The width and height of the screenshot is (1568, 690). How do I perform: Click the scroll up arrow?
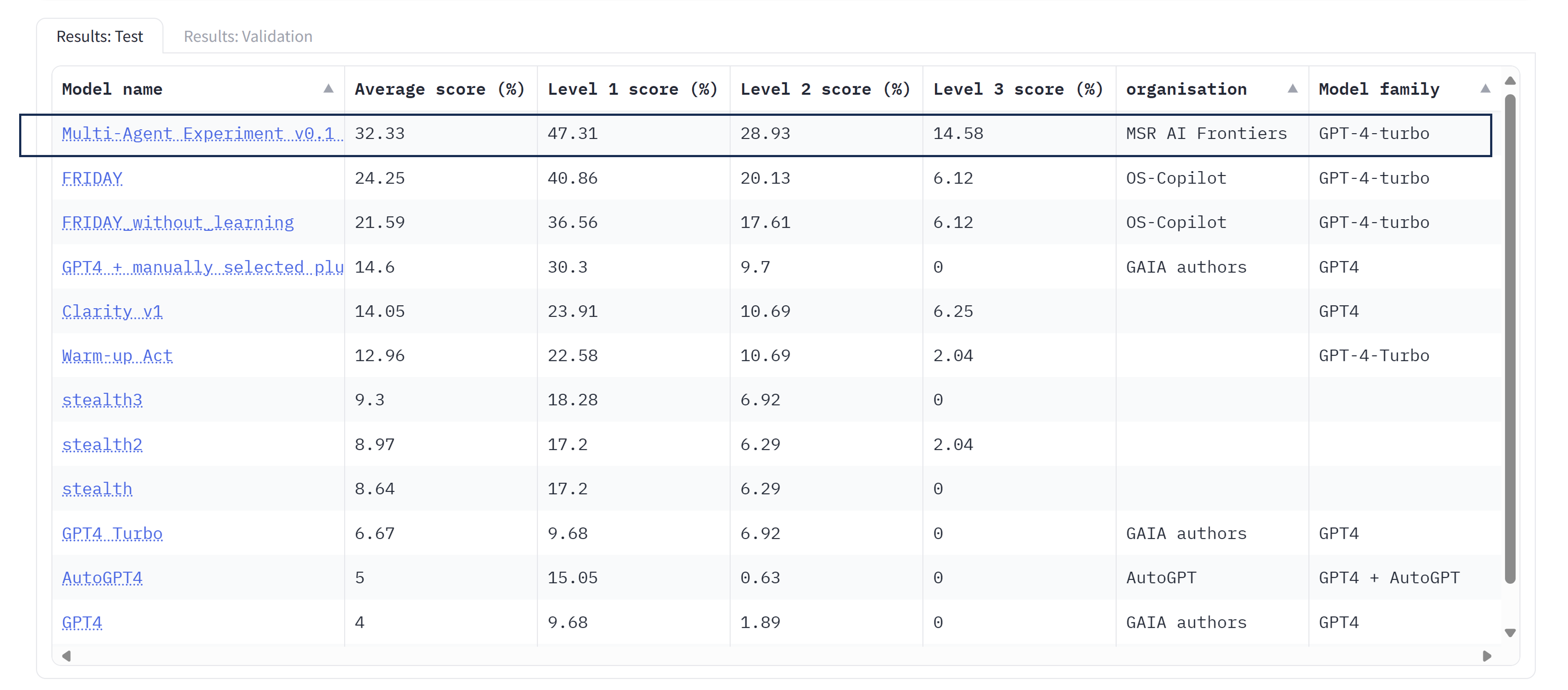(x=1510, y=81)
